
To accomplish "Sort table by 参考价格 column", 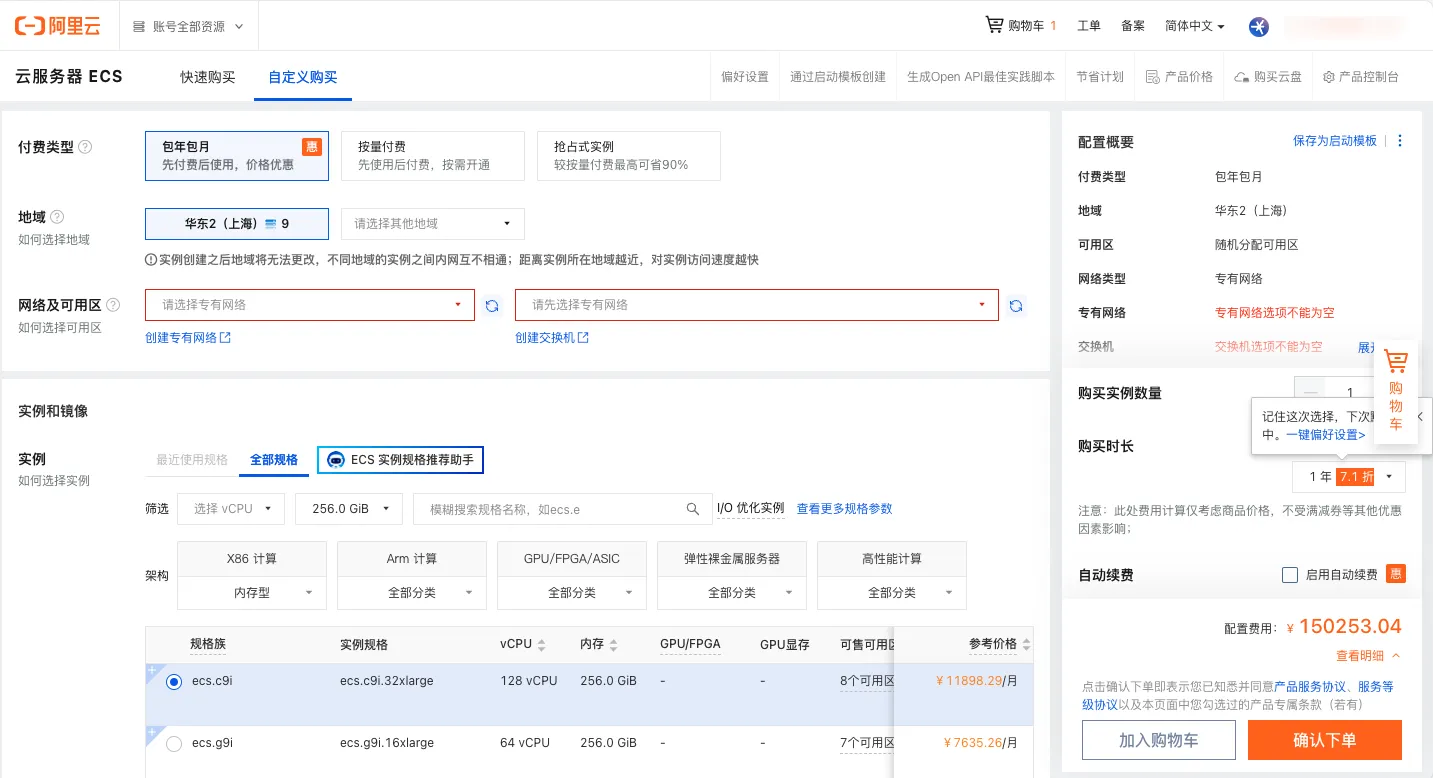I will [x=1026, y=645].
